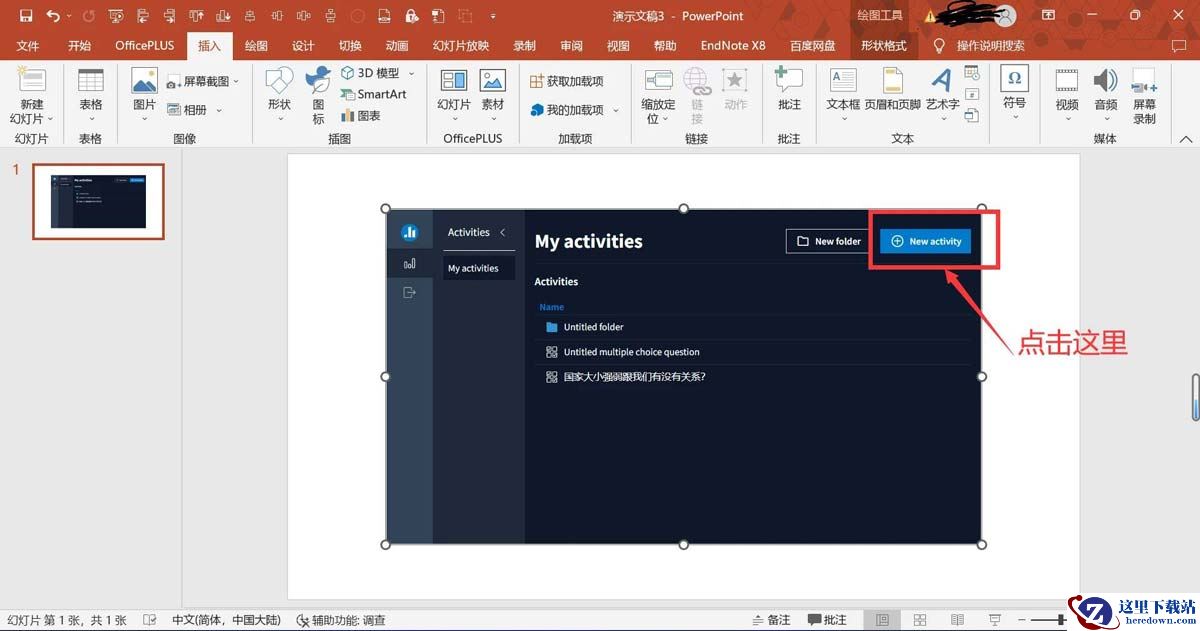Switch to slide sorter view
Image resolution: width=1200 pixels, height=631 pixels.
click(920, 620)
